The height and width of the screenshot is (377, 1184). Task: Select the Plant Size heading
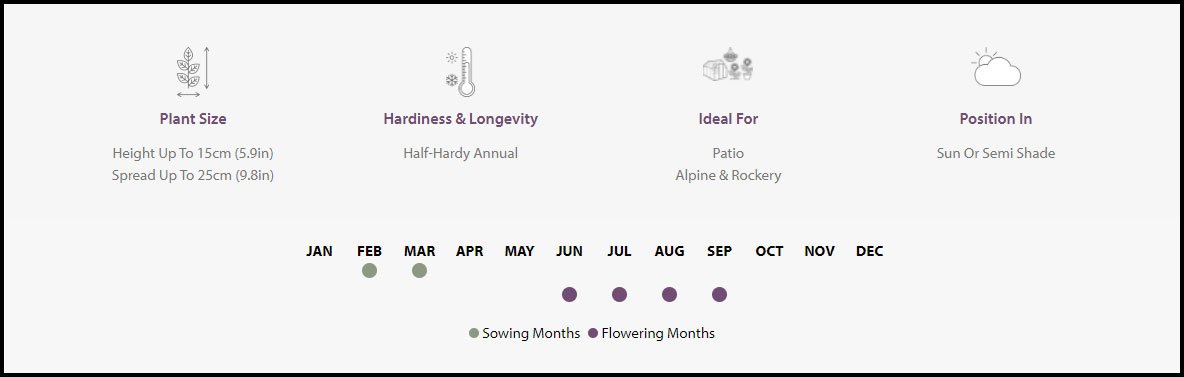point(193,119)
